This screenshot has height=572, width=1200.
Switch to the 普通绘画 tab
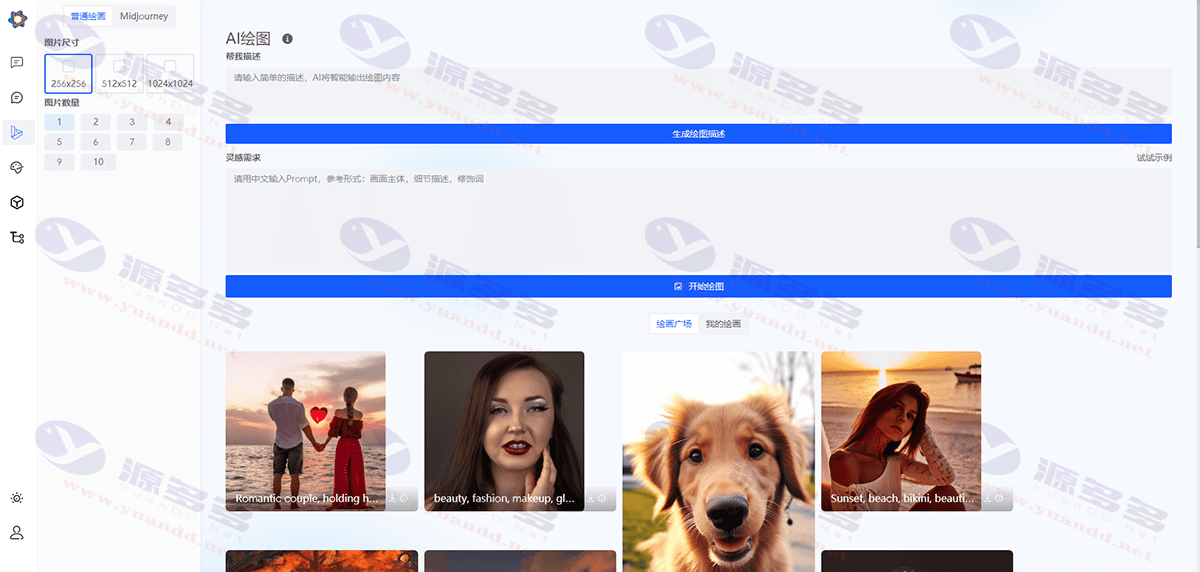(88, 16)
